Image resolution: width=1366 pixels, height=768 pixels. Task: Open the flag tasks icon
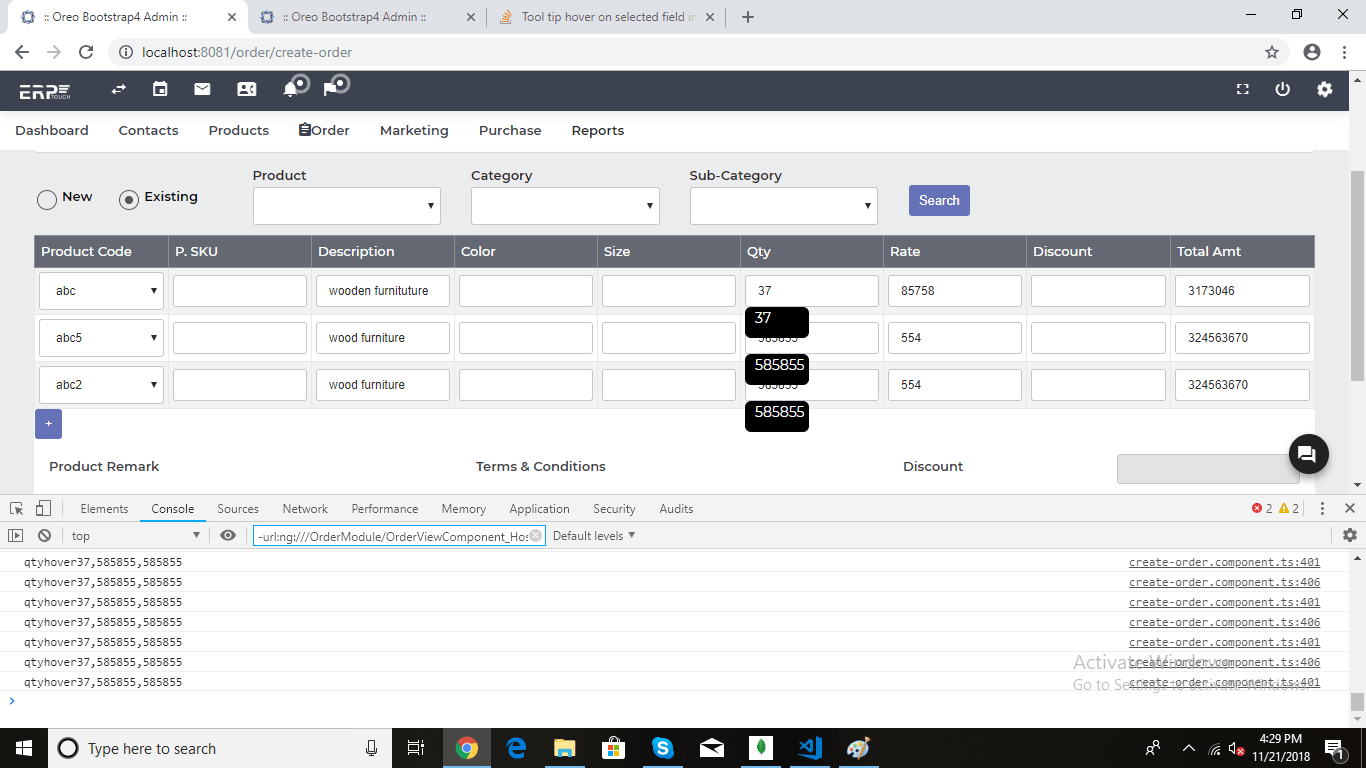[x=330, y=90]
